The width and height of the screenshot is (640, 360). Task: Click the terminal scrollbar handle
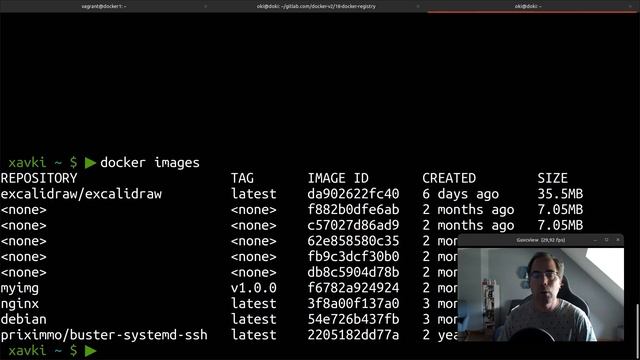click(637, 331)
